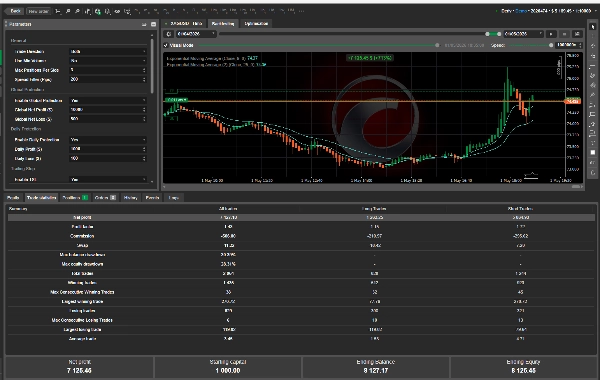Open the Positions tab

(x=75, y=197)
